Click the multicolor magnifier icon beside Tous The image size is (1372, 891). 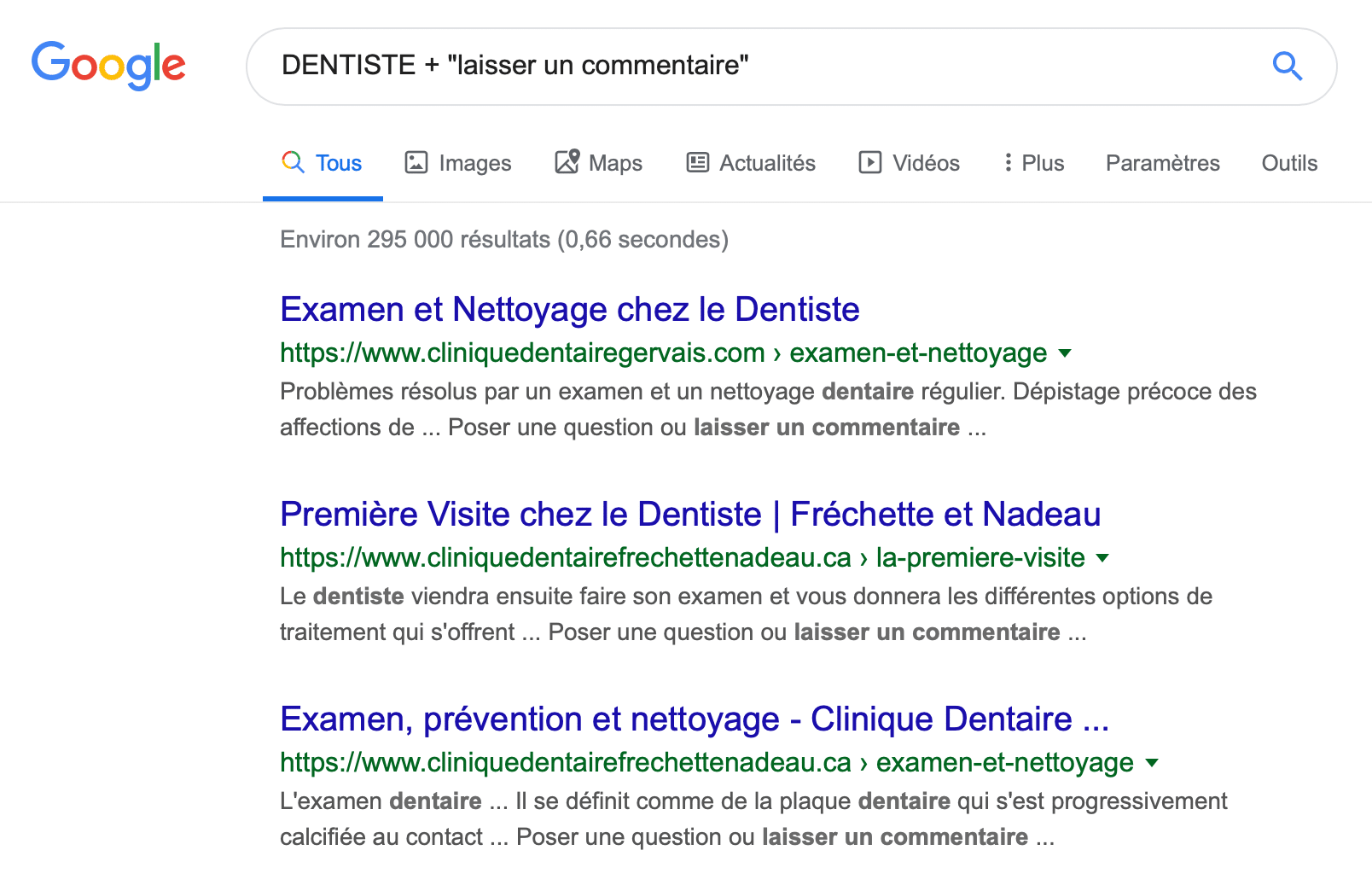293,162
